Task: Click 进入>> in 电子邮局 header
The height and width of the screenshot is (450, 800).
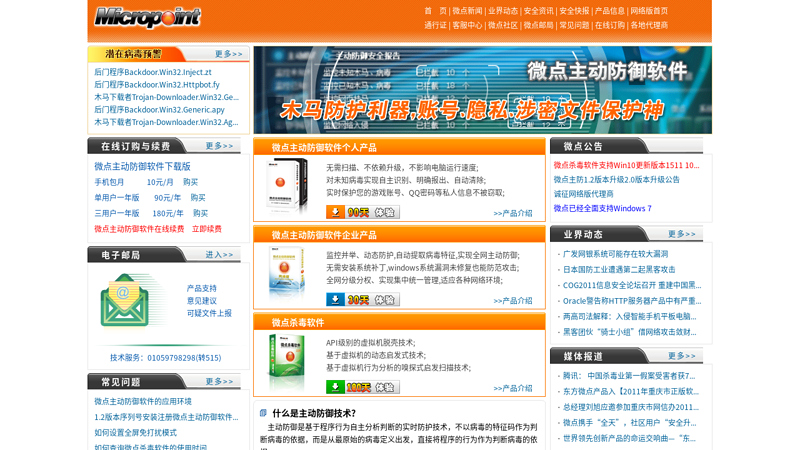Action: pos(219,255)
